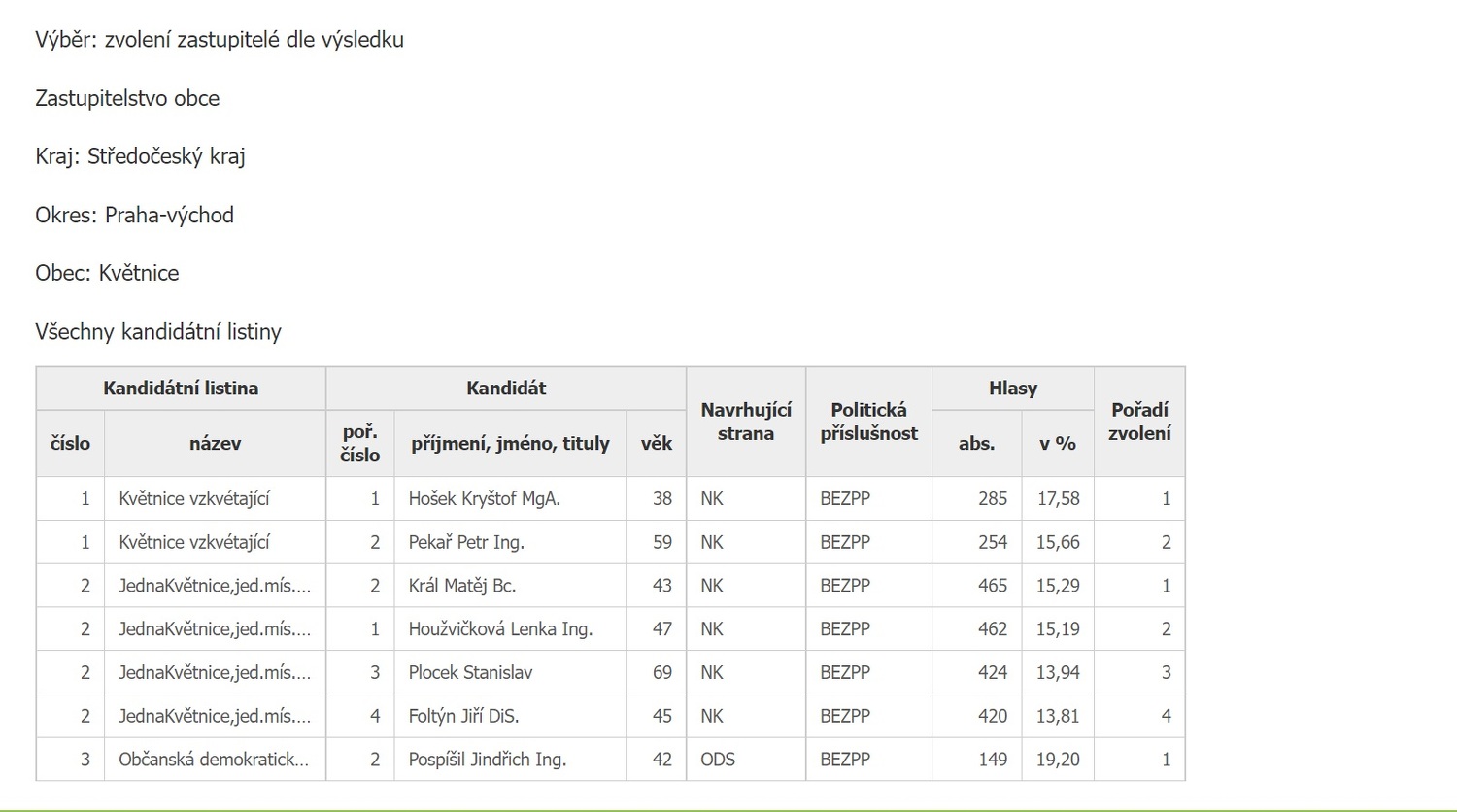1457x812 pixels.
Task: Select the Plocek Stanislav cell
Action: click(470, 673)
